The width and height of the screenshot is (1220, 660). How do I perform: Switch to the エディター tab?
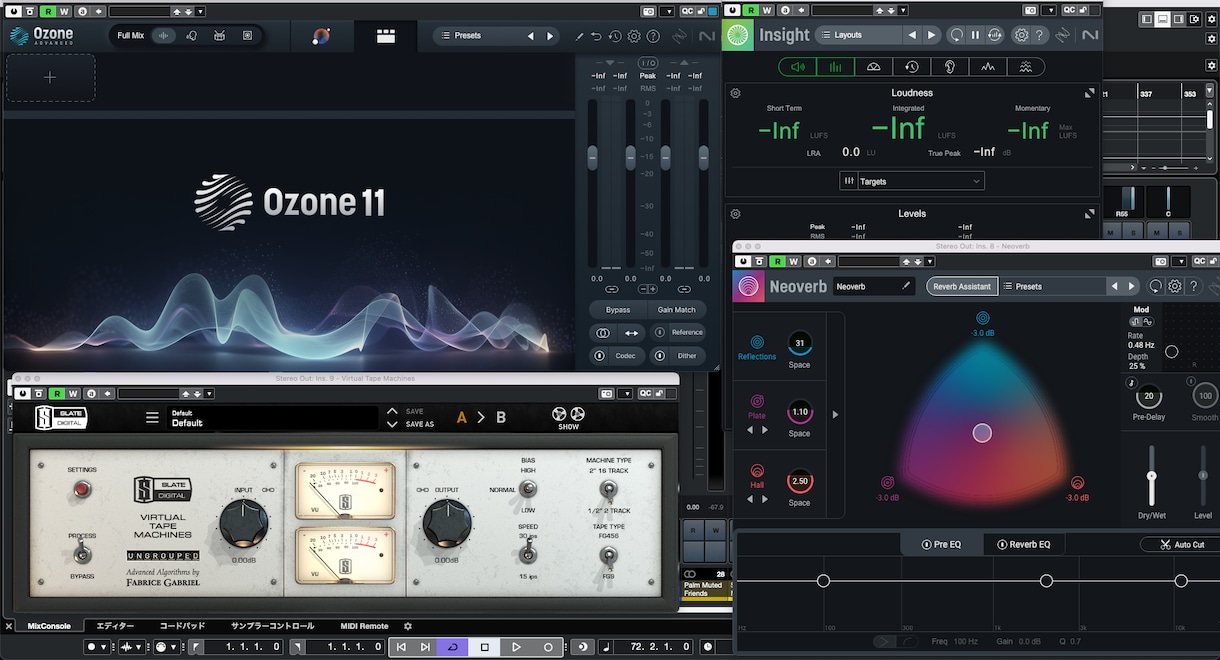point(115,626)
